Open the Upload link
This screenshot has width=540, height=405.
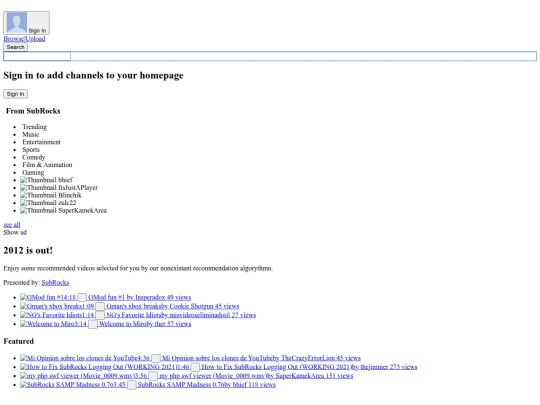point(35,39)
